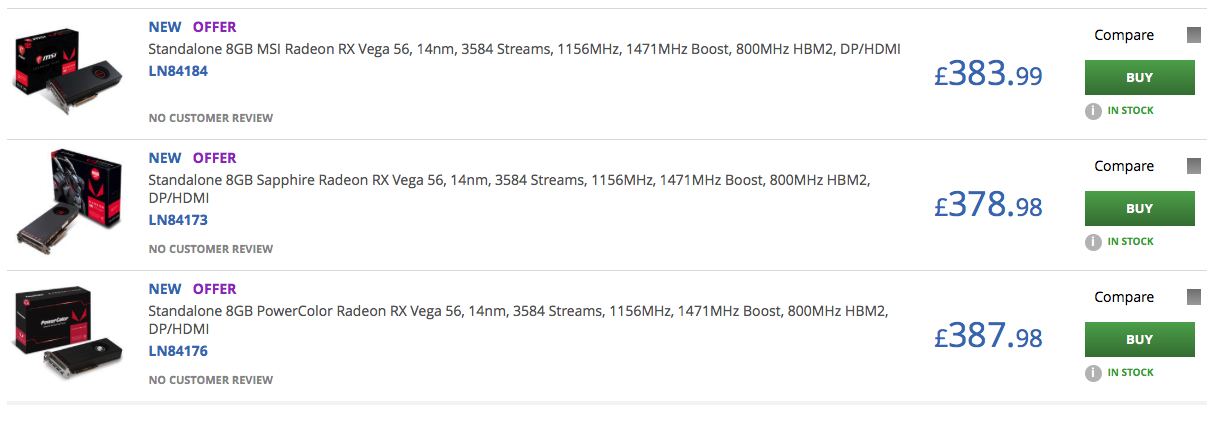The height and width of the screenshot is (425, 1224).
Task: Click the info icon beside PowerColor stock status
Action: [x=1093, y=373]
